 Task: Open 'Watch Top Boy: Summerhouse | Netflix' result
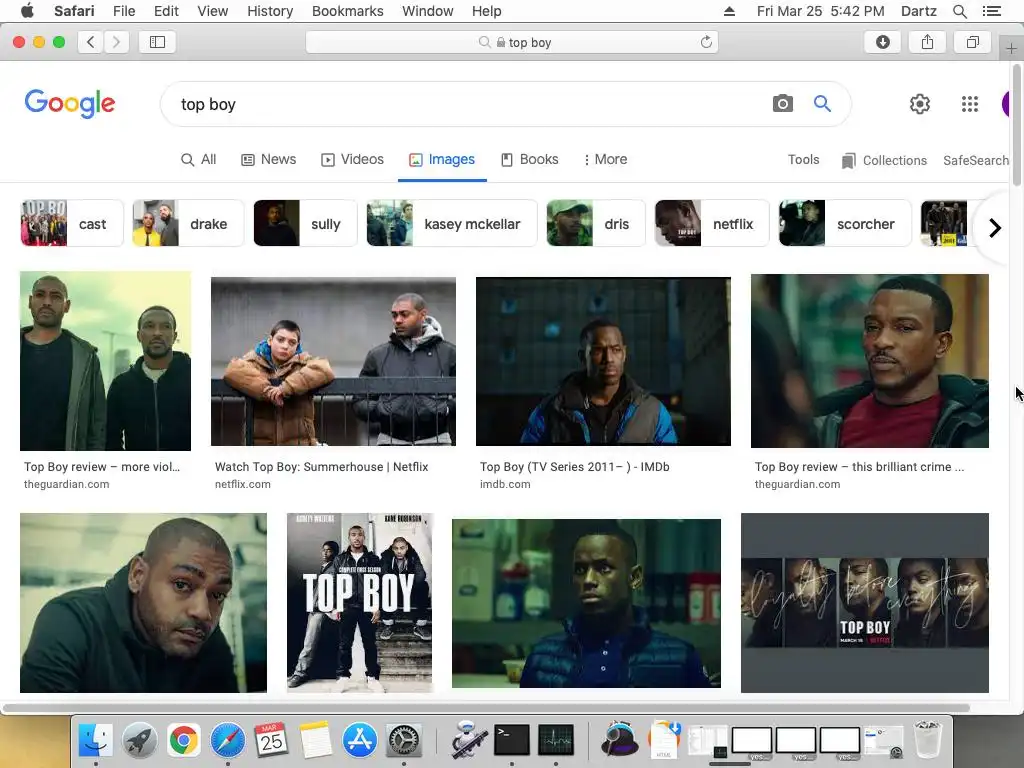321,467
